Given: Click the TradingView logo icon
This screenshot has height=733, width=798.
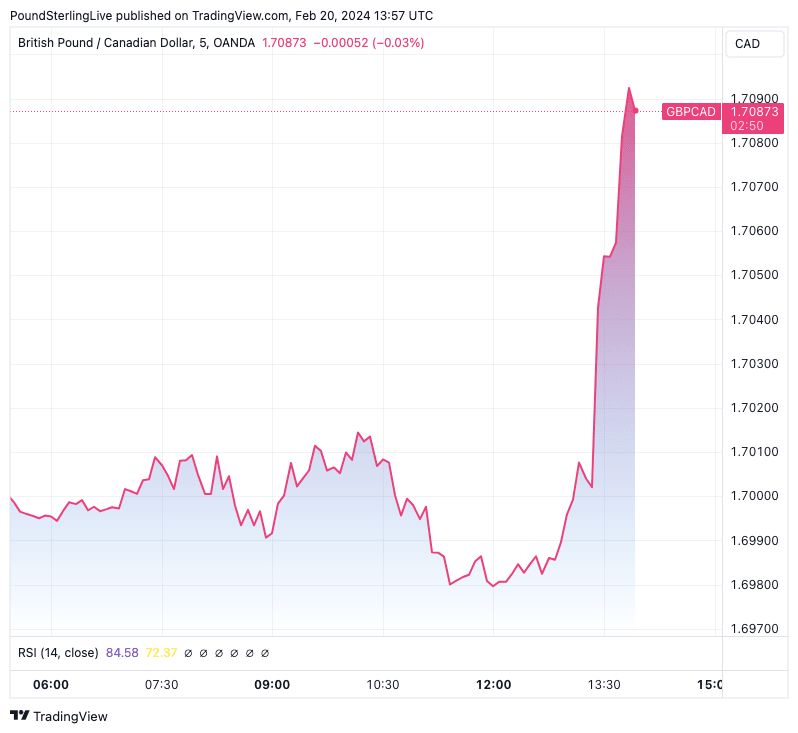Looking at the screenshot, I should pos(19,716).
